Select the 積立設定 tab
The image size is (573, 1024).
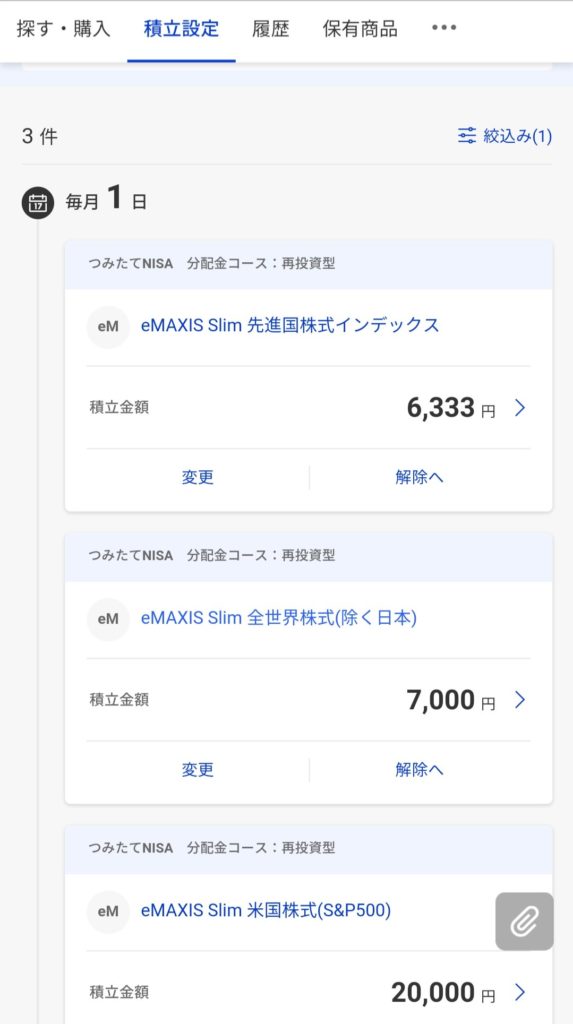click(x=182, y=29)
